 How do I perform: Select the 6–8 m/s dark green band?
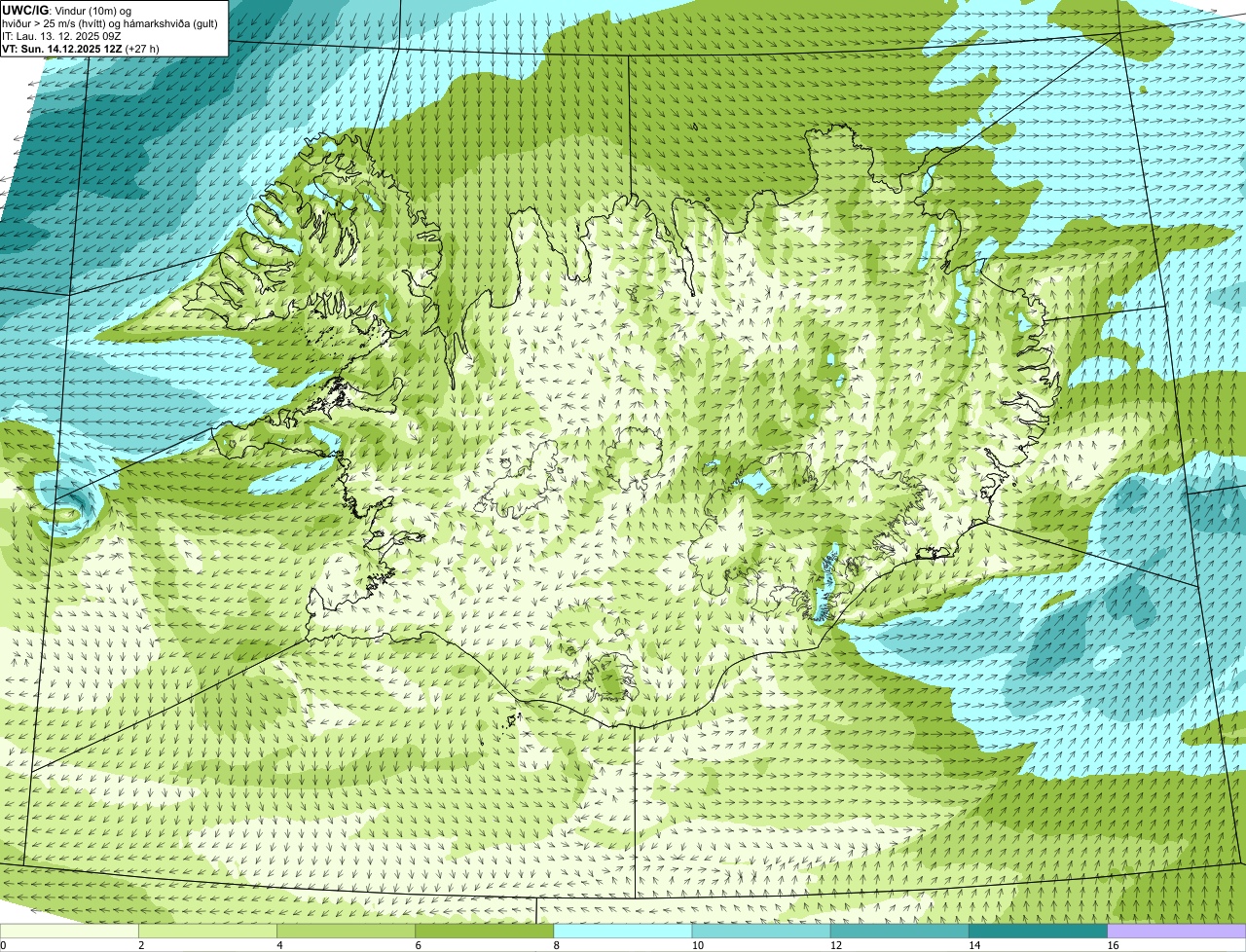(485, 932)
